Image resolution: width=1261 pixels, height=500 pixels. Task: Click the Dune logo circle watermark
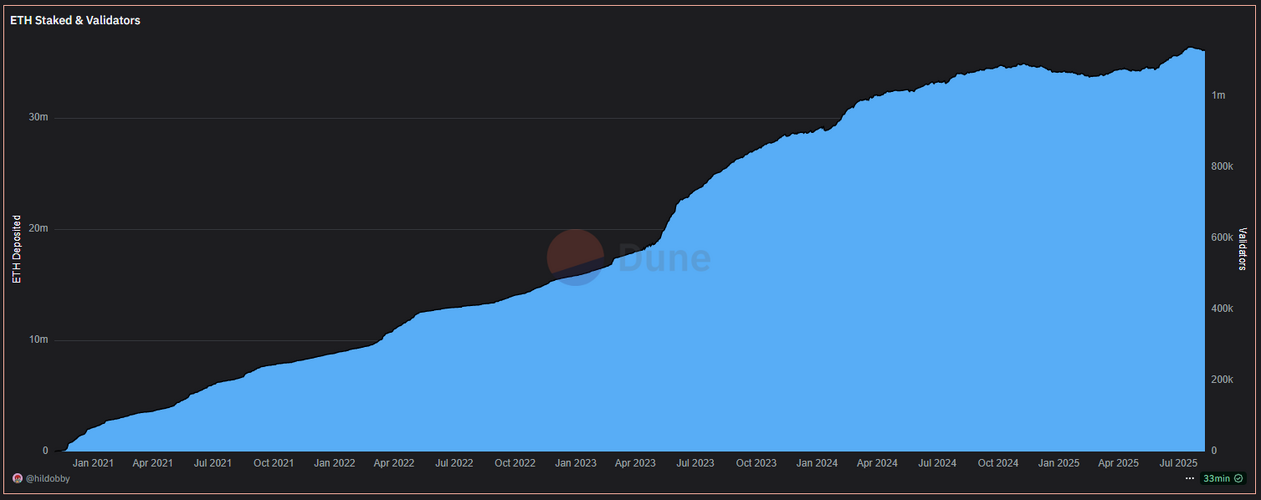pyautogui.click(x=575, y=257)
